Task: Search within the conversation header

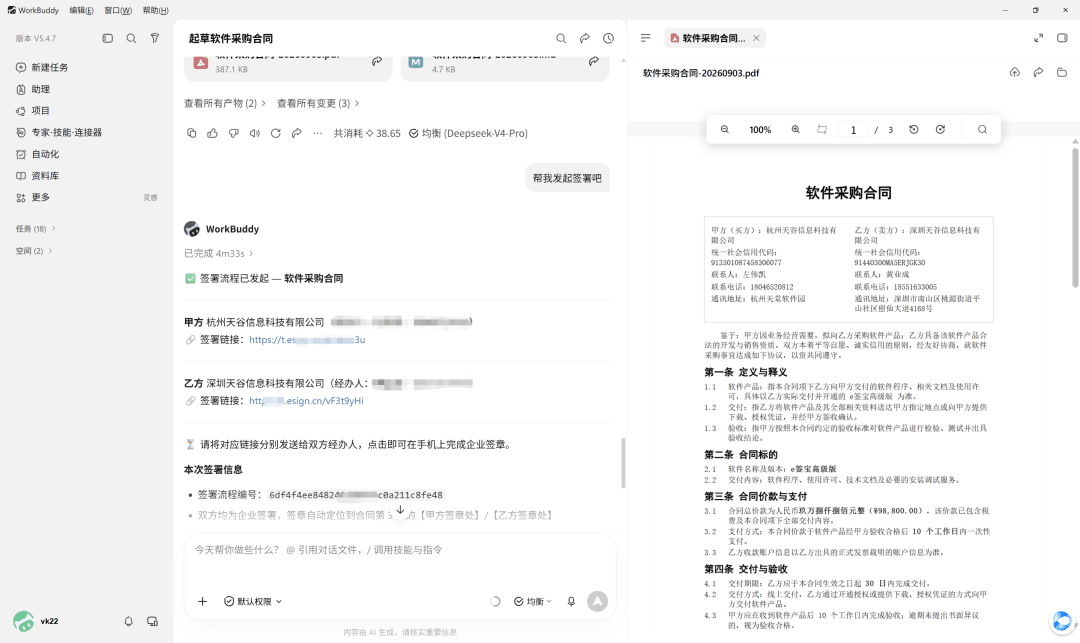Action: point(561,39)
